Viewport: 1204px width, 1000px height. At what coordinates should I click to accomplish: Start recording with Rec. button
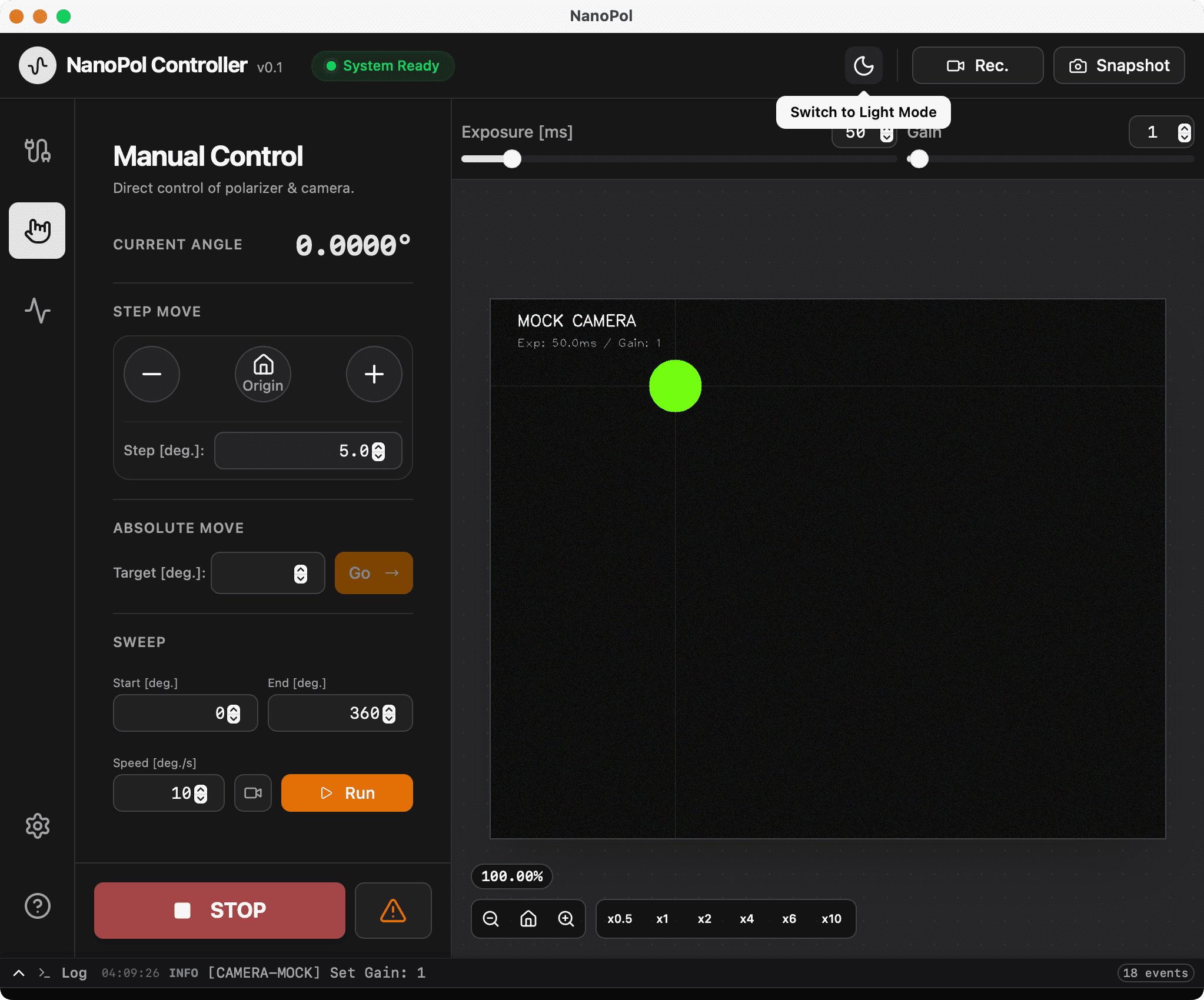977,65
